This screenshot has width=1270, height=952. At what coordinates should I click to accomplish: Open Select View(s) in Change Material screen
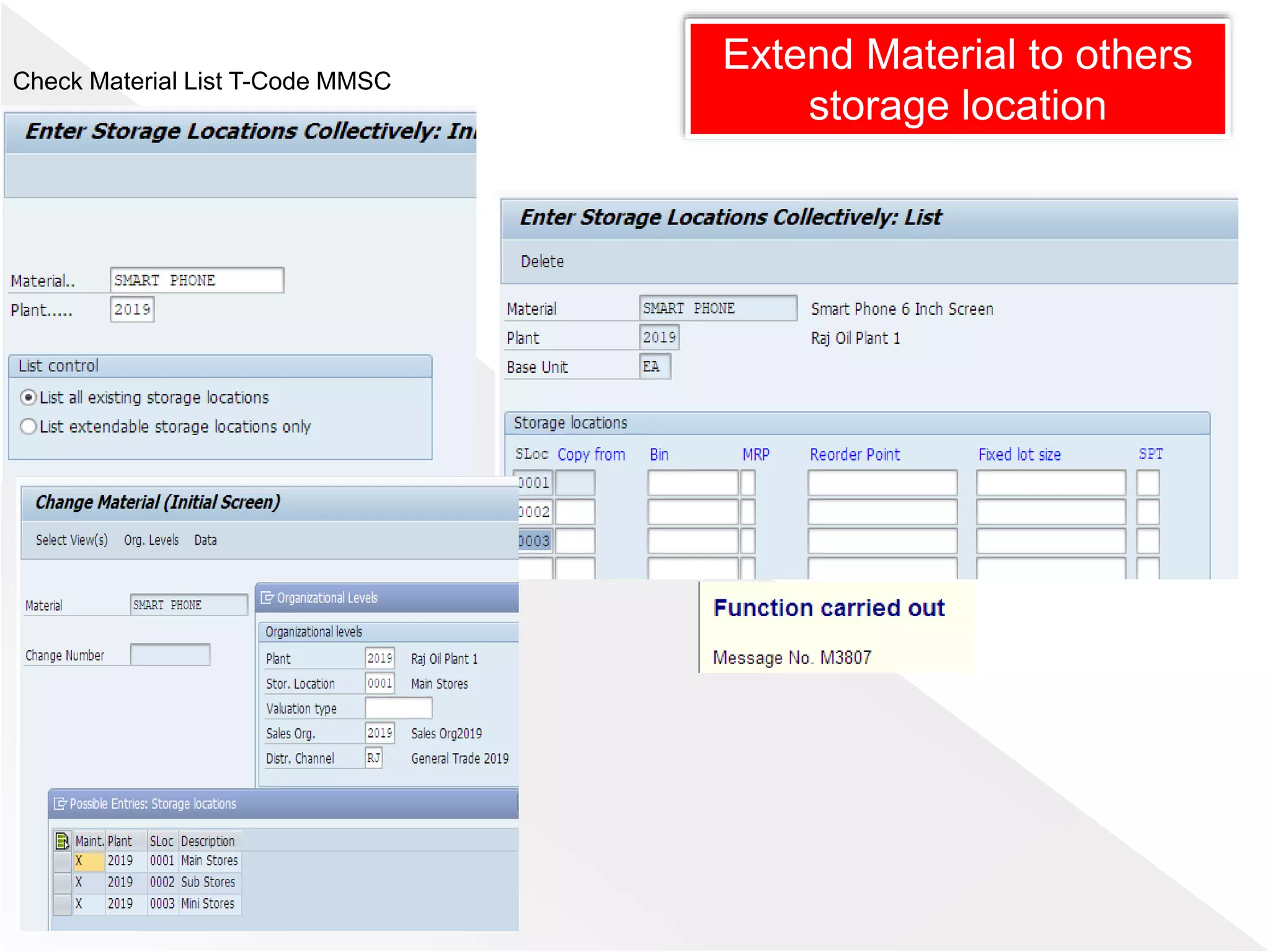[x=72, y=540]
